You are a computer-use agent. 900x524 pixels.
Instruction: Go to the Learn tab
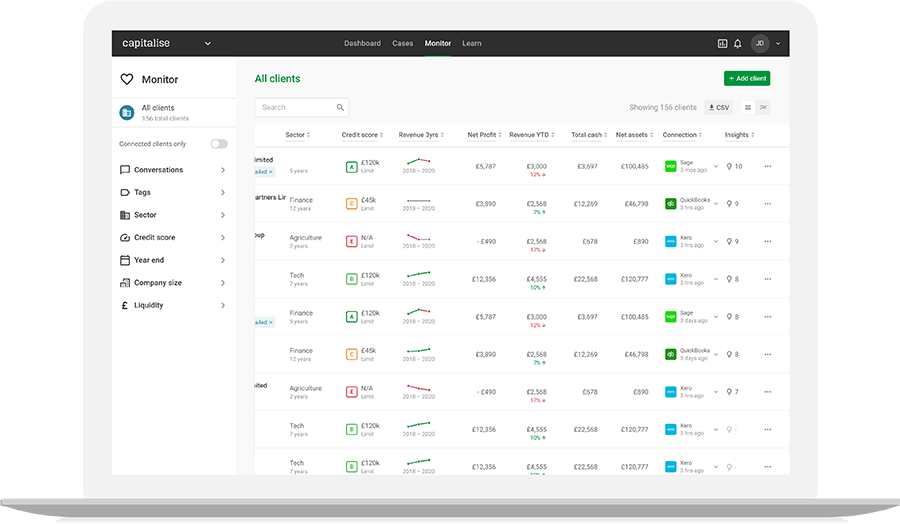[x=472, y=44]
